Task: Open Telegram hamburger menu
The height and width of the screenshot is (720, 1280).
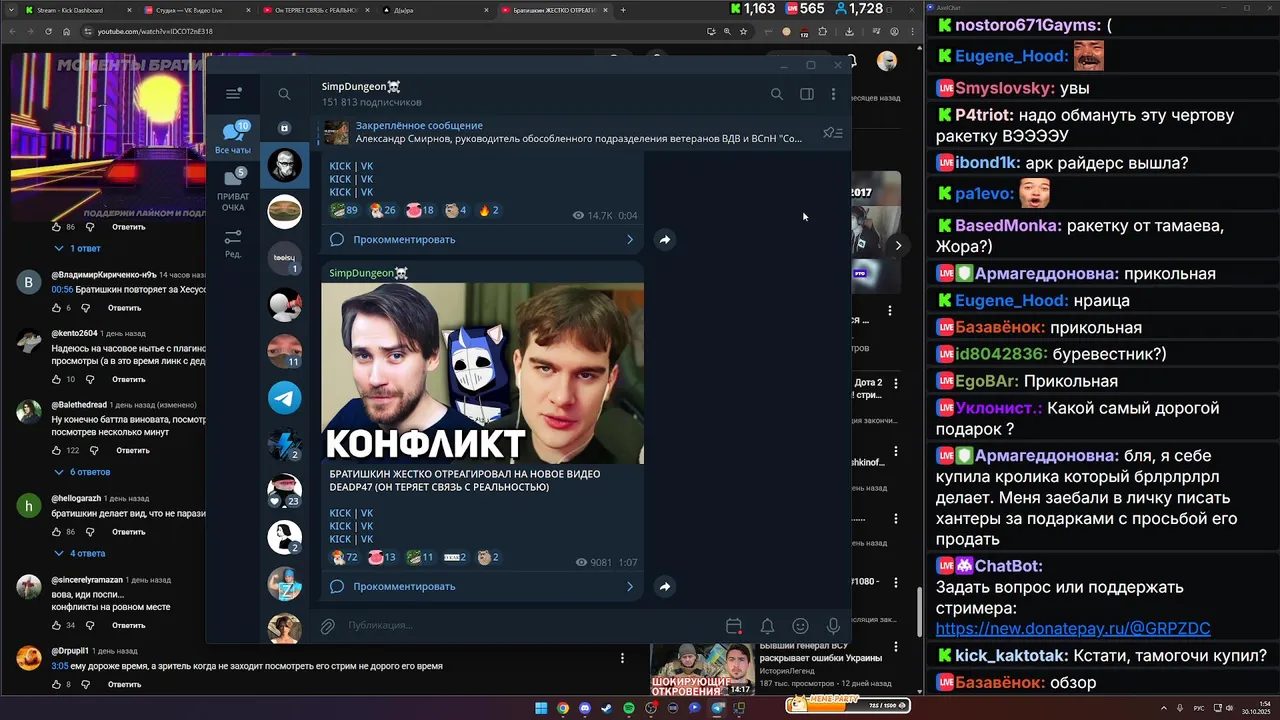Action: coord(233,94)
